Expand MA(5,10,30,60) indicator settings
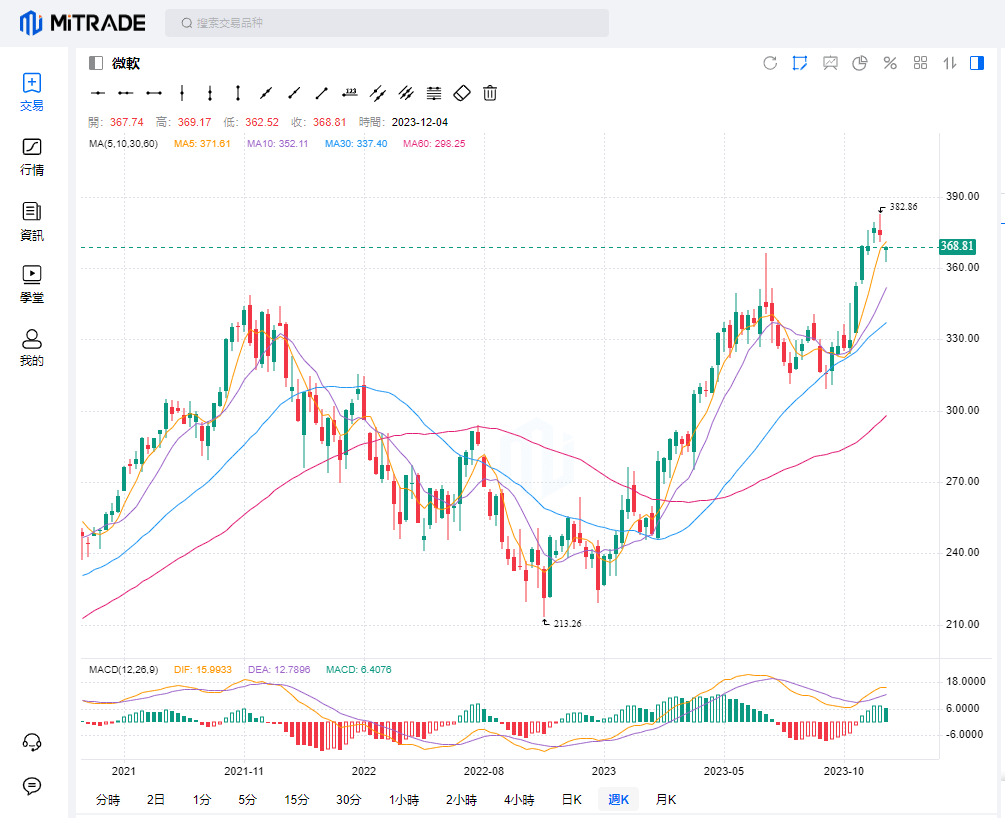 pyautogui.click(x=123, y=144)
